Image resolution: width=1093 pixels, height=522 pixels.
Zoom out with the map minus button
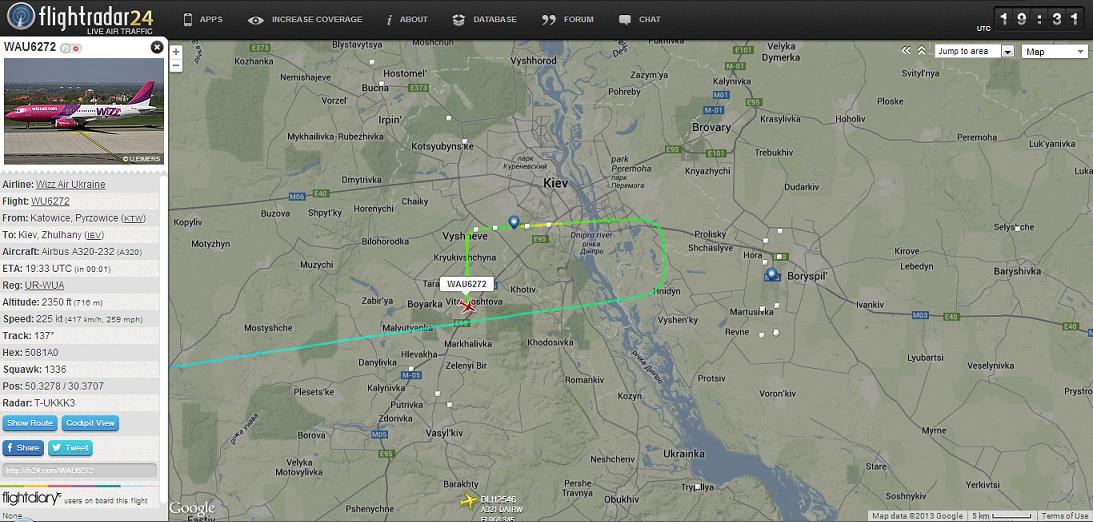(176, 65)
